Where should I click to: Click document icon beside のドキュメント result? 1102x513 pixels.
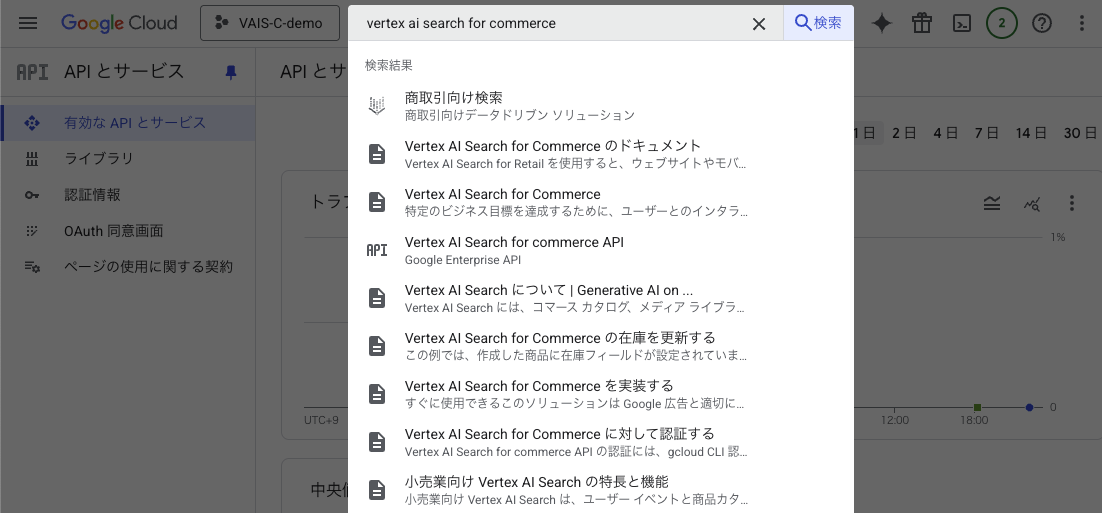point(377,154)
